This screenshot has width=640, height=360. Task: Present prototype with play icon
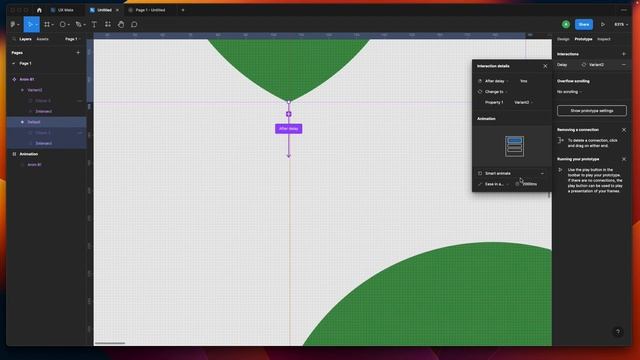pyautogui.click(x=602, y=24)
